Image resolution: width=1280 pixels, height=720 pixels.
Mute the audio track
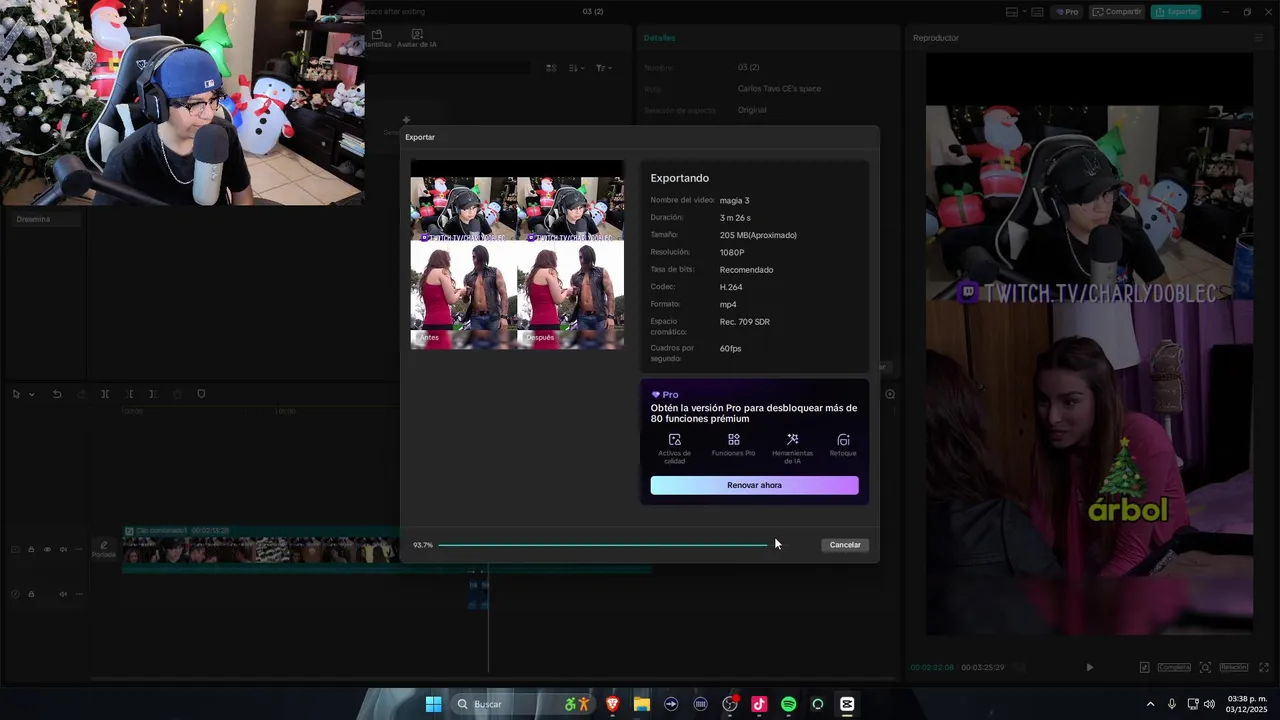tap(63, 594)
